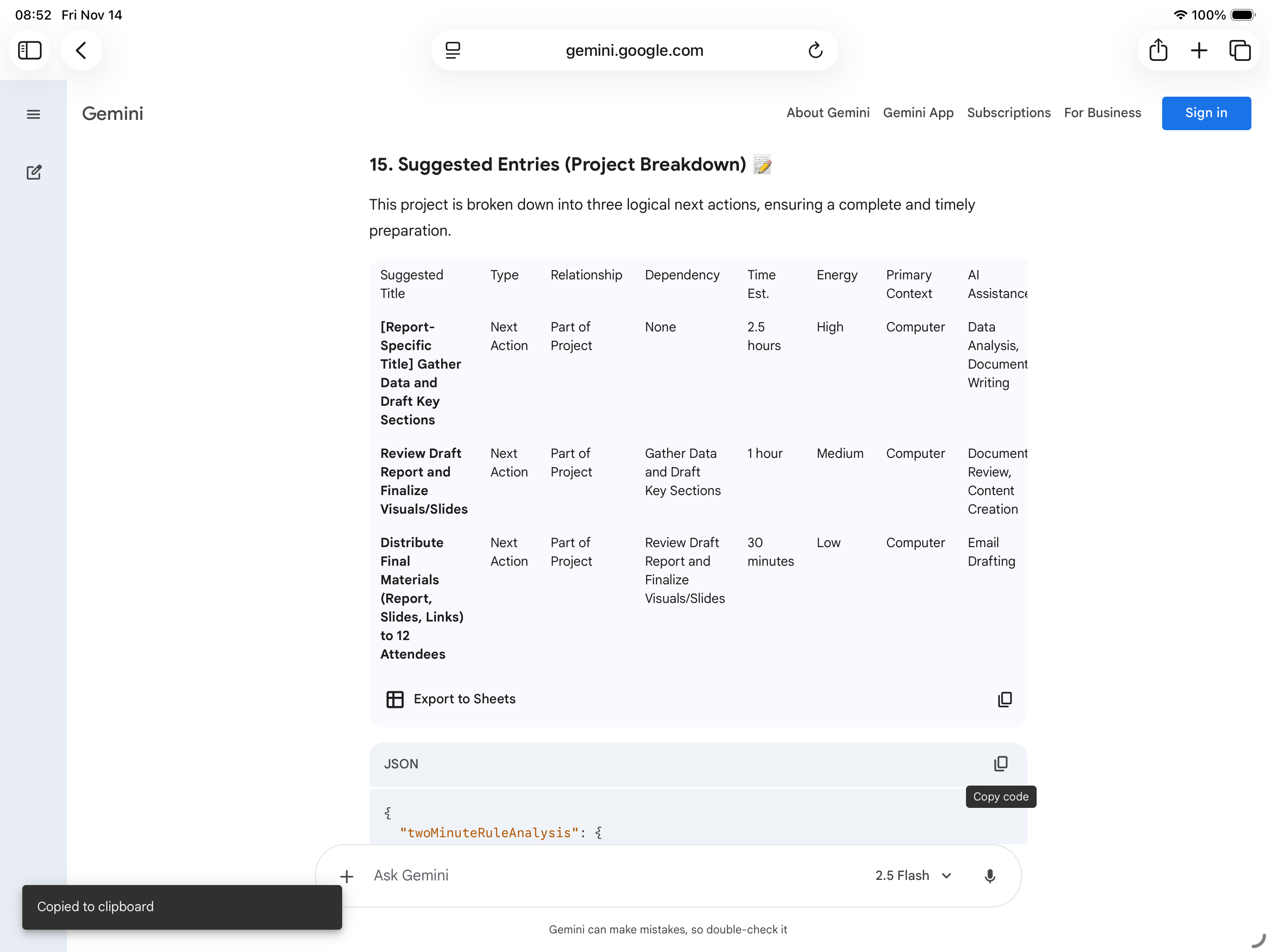Click the Sign in button

[1206, 112]
